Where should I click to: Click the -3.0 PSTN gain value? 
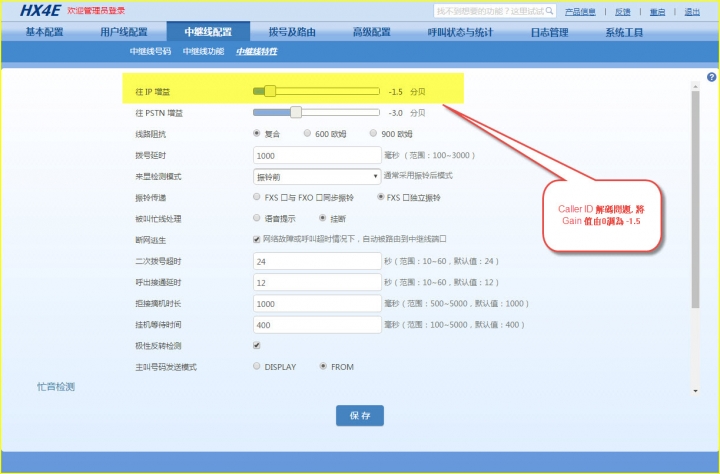tap(395, 113)
